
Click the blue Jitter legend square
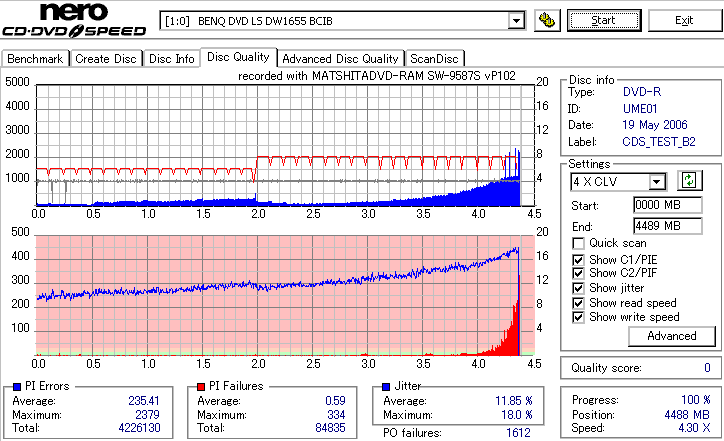[386, 387]
